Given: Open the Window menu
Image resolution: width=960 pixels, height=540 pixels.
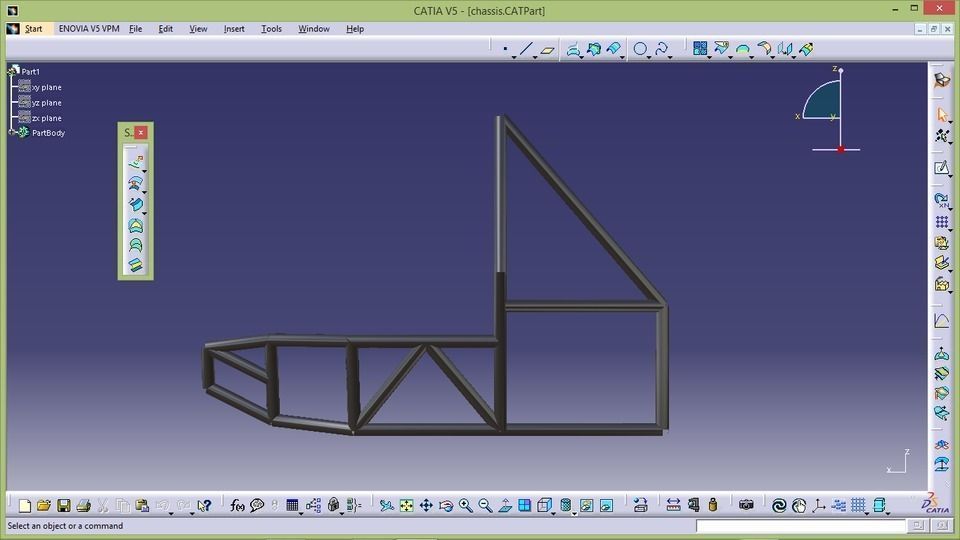Looking at the screenshot, I should 313,29.
